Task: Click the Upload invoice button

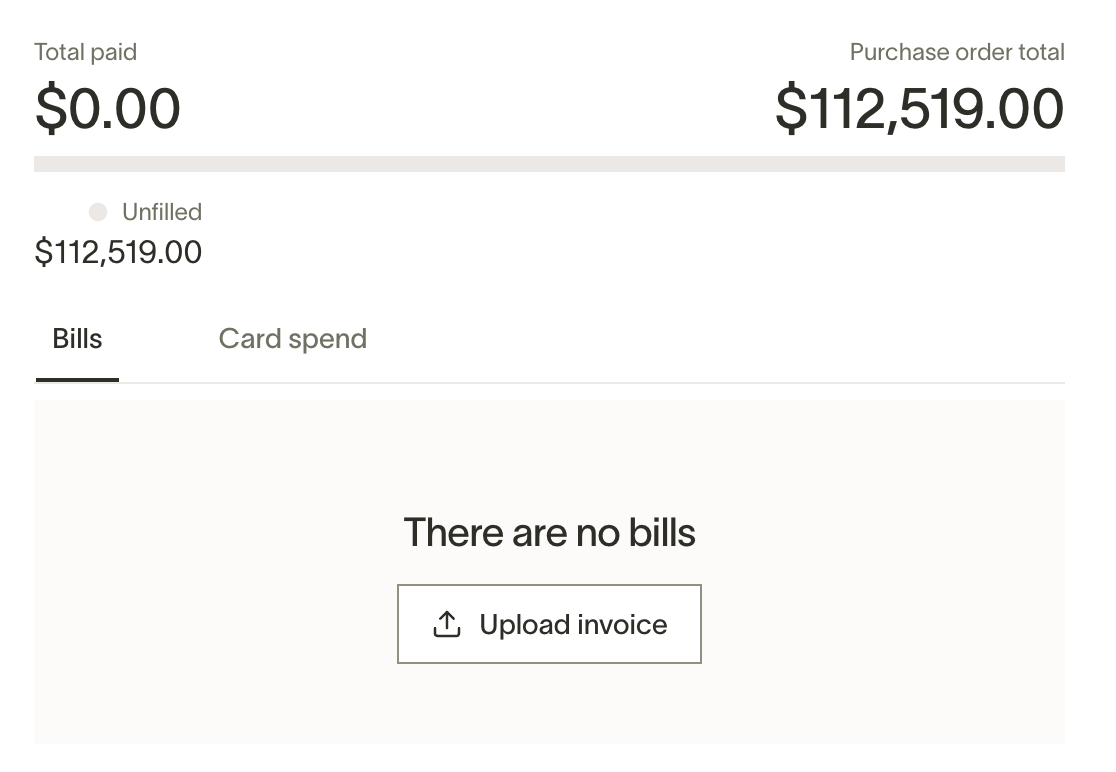Action: (x=549, y=624)
